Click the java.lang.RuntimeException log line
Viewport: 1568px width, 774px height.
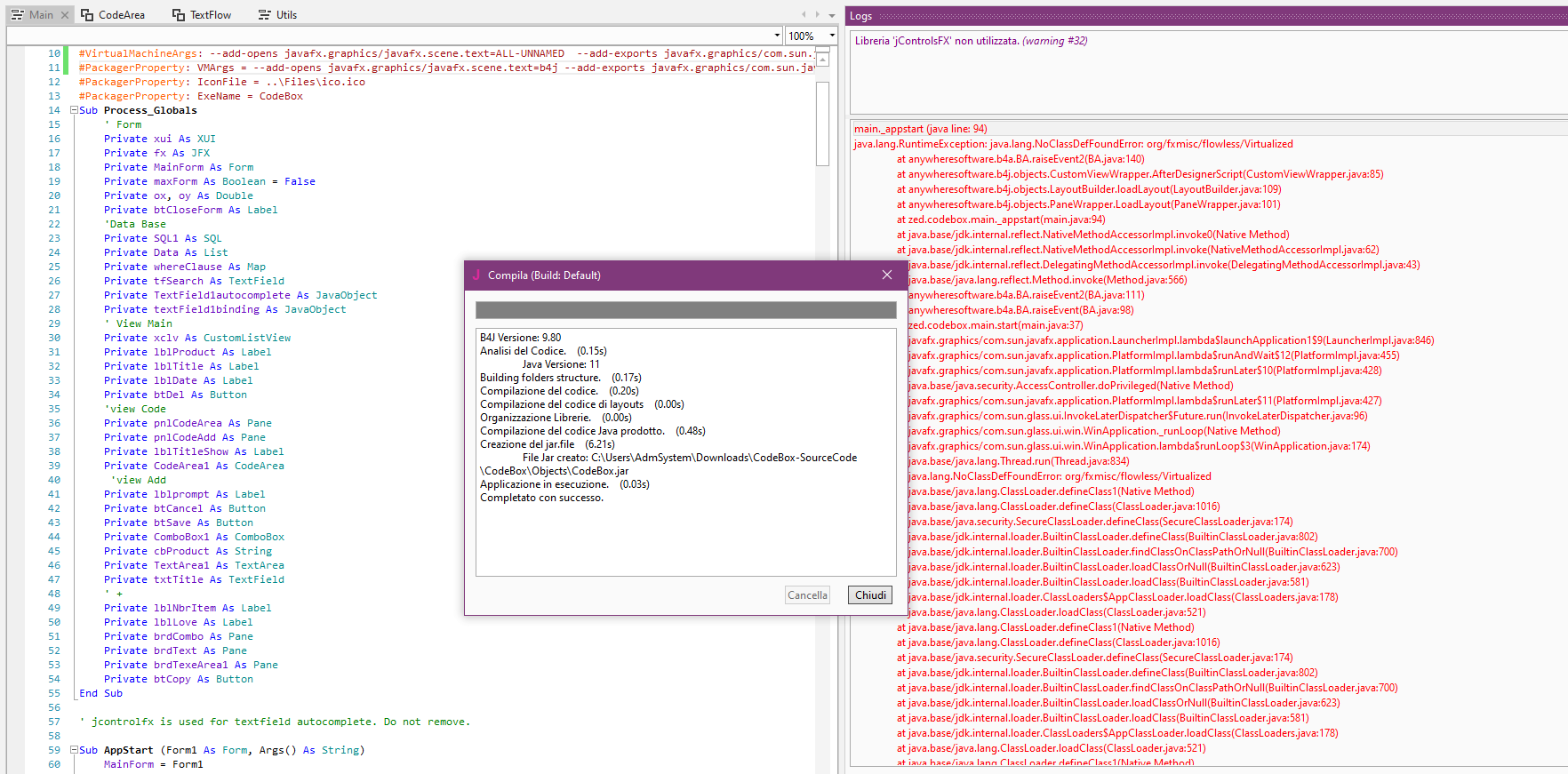pyautogui.click(x=1074, y=144)
